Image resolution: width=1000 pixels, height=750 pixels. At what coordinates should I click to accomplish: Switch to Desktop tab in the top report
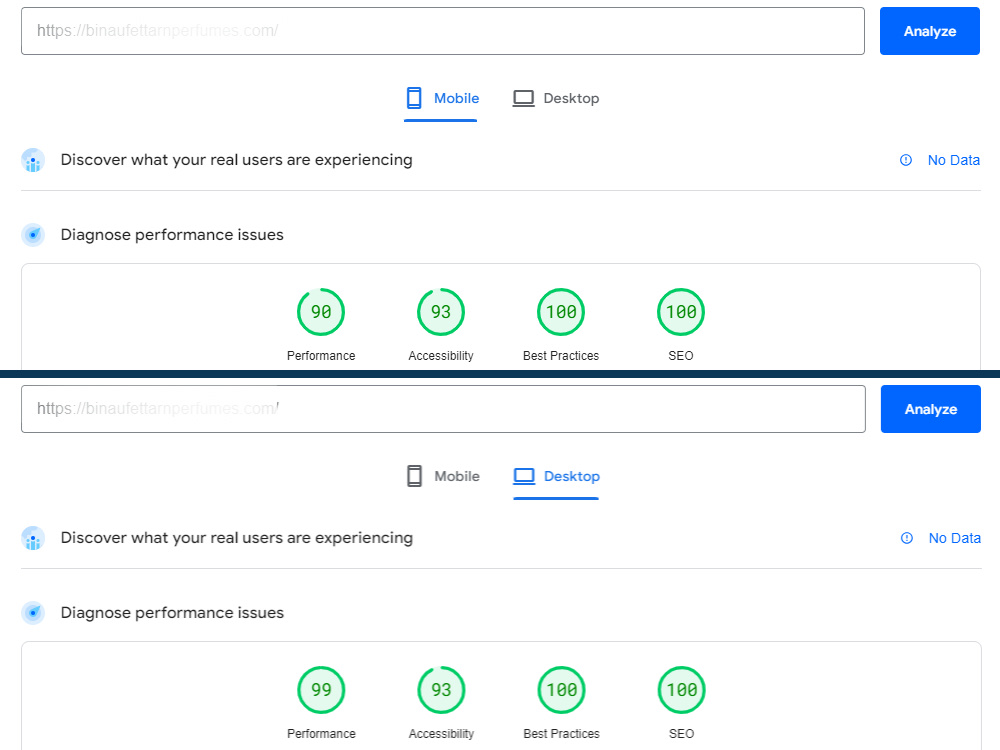pos(556,98)
